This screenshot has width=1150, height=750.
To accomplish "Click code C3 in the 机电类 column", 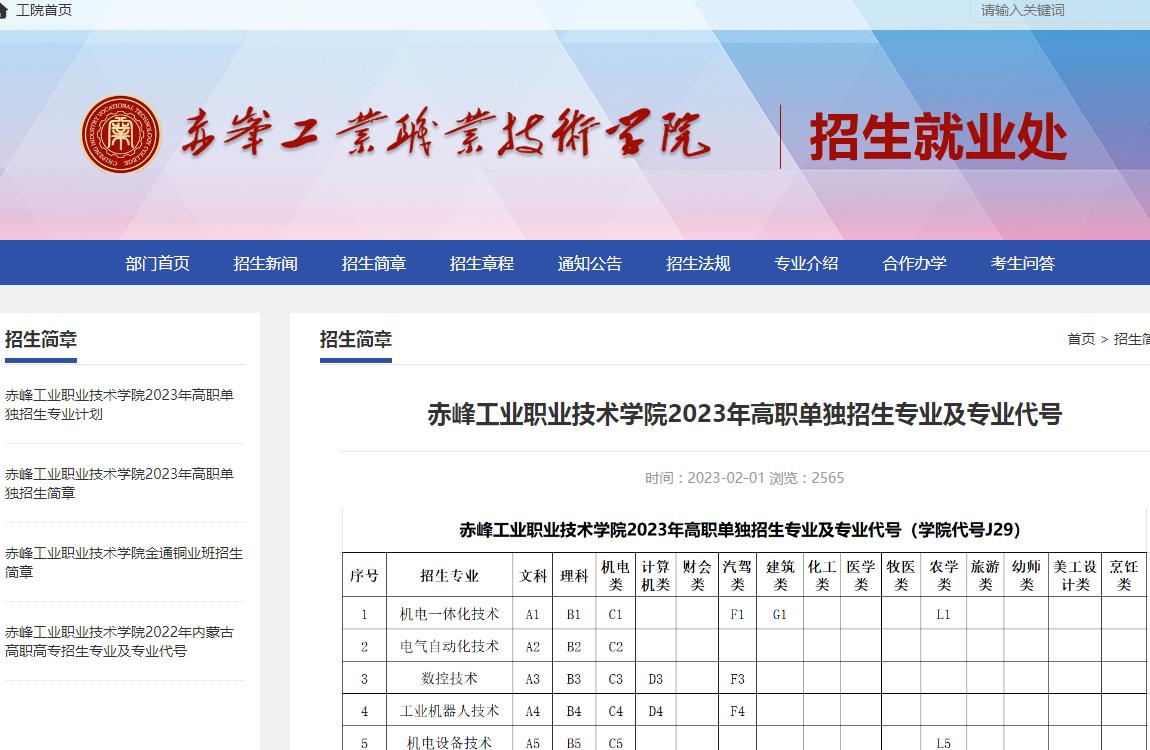I will (x=615, y=679).
